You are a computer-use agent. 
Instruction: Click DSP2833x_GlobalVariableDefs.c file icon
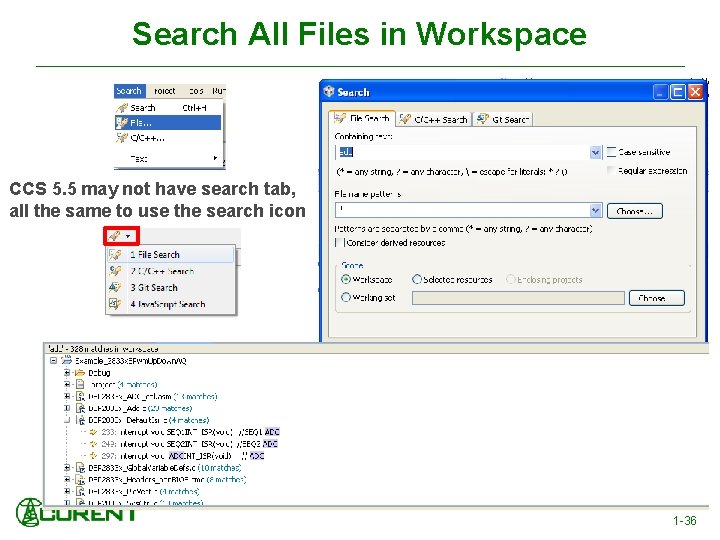[80, 467]
